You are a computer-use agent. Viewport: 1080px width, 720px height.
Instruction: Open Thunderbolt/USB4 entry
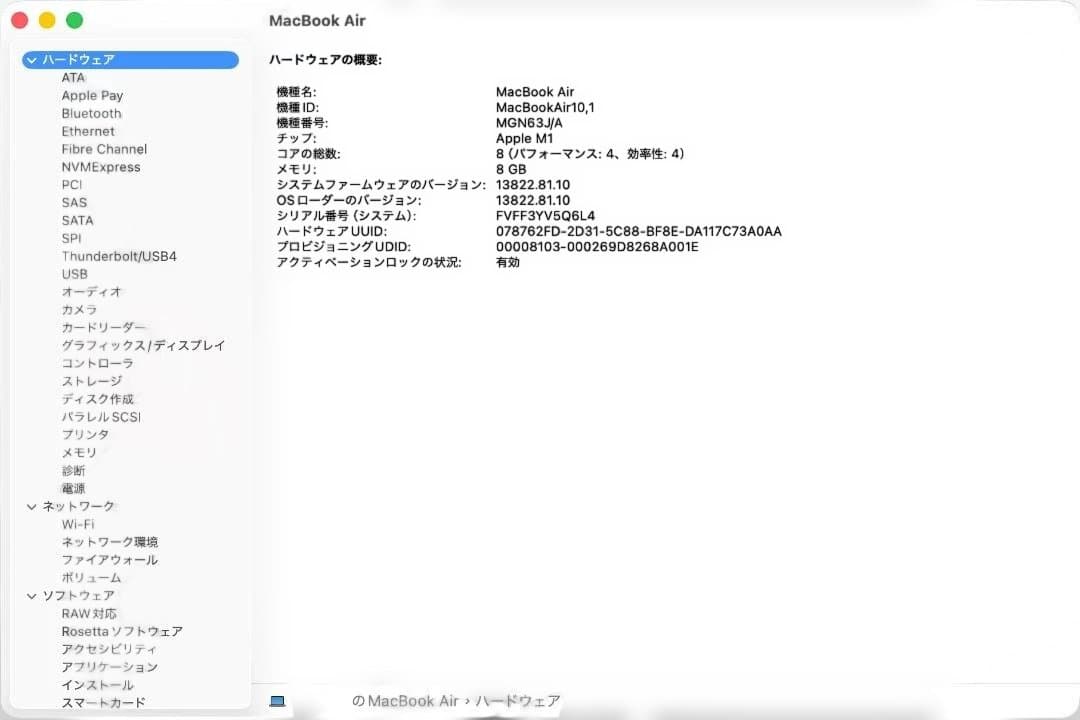[119, 256]
